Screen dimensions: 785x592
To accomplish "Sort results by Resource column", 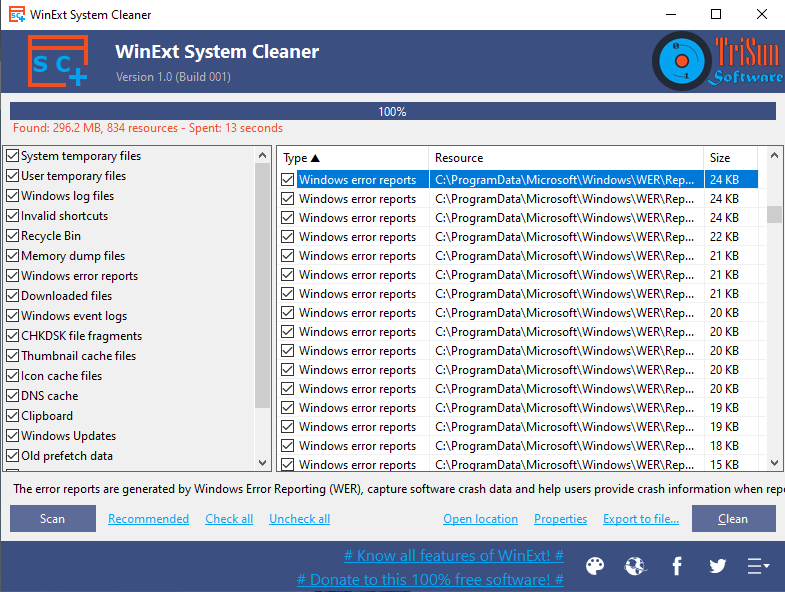I will tap(566, 158).
